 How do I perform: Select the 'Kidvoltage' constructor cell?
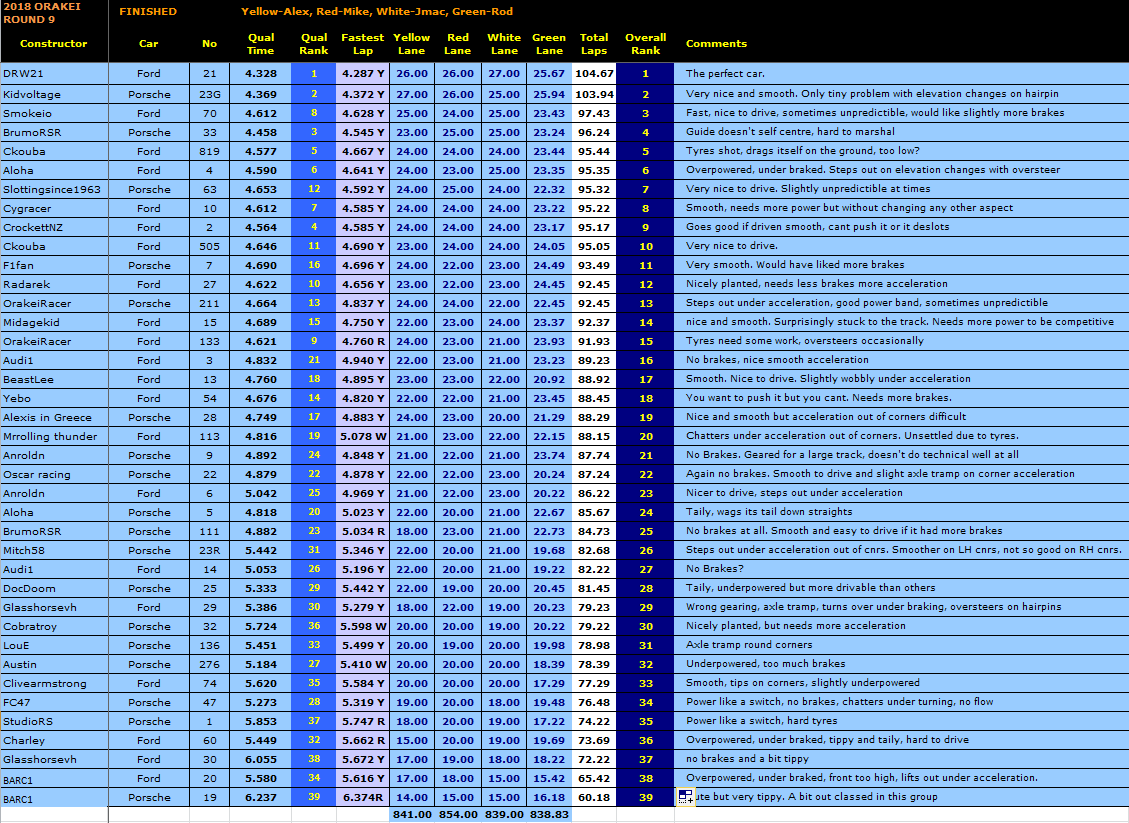tap(55, 94)
